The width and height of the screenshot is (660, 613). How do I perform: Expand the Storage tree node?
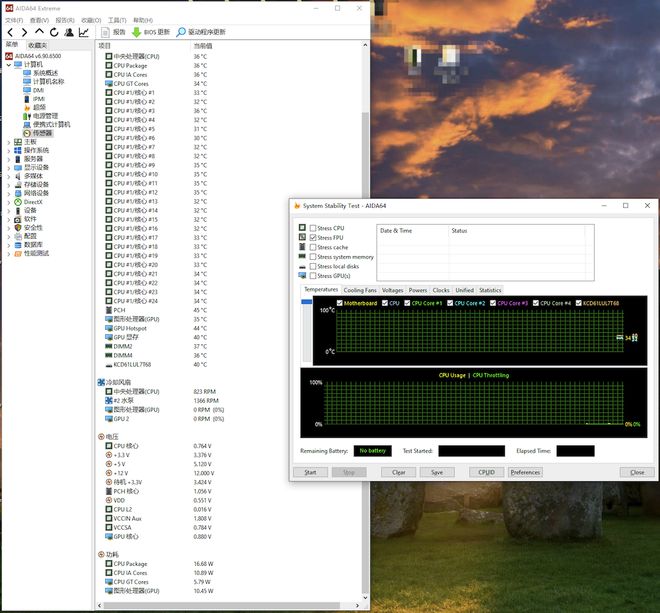click(x=8, y=185)
